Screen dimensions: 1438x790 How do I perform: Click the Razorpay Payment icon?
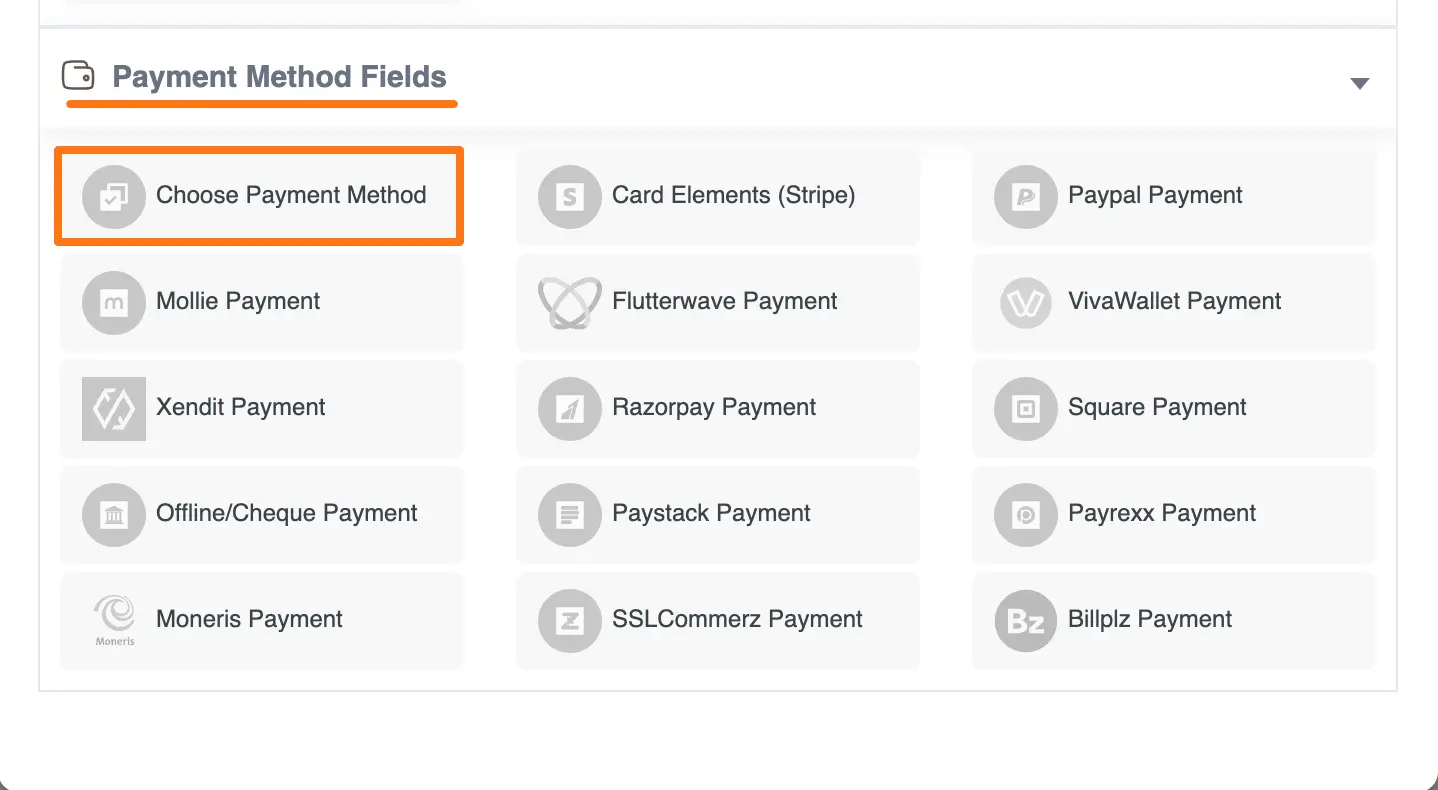[x=569, y=408]
